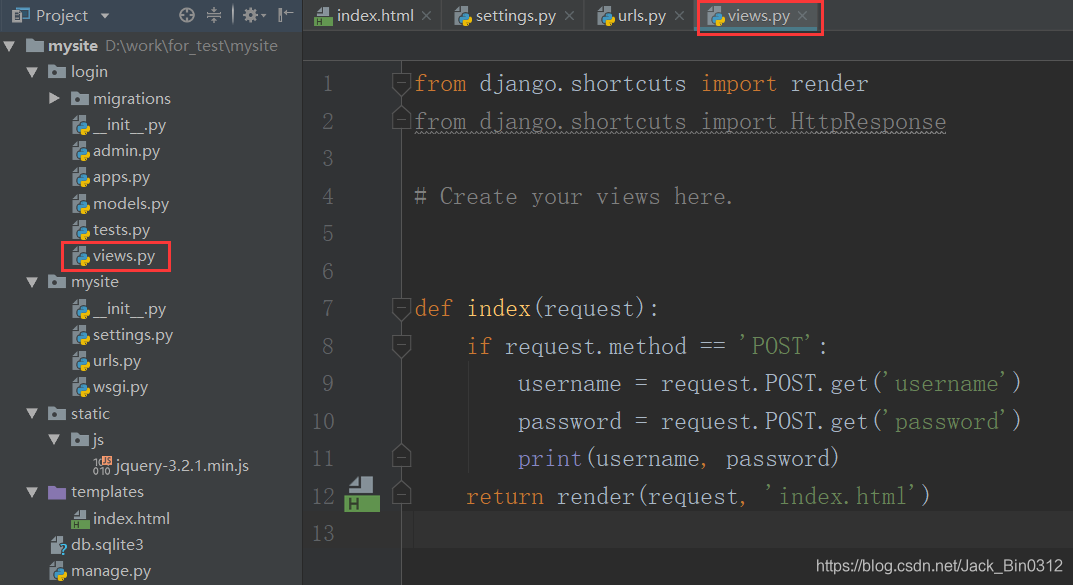The image size is (1073, 585).
Task: Open manage.py in the project tree
Action: 111,571
